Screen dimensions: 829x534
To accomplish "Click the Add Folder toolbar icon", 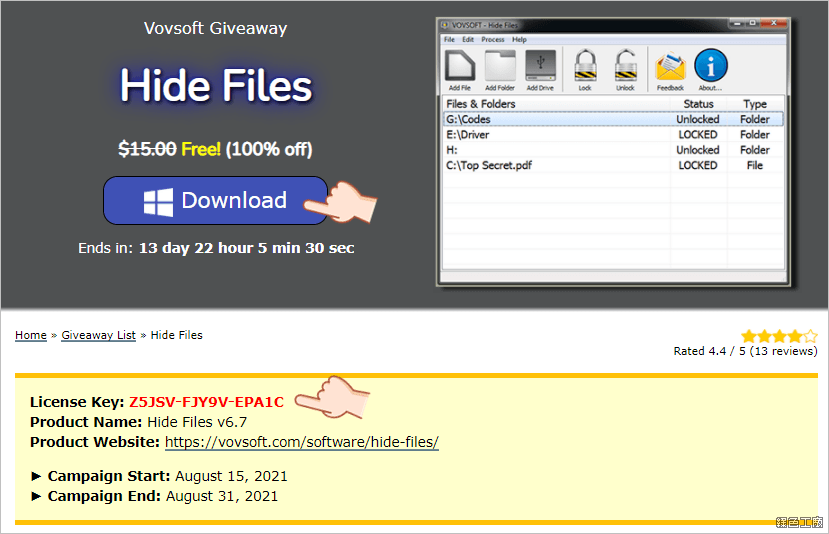I will (500, 70).
